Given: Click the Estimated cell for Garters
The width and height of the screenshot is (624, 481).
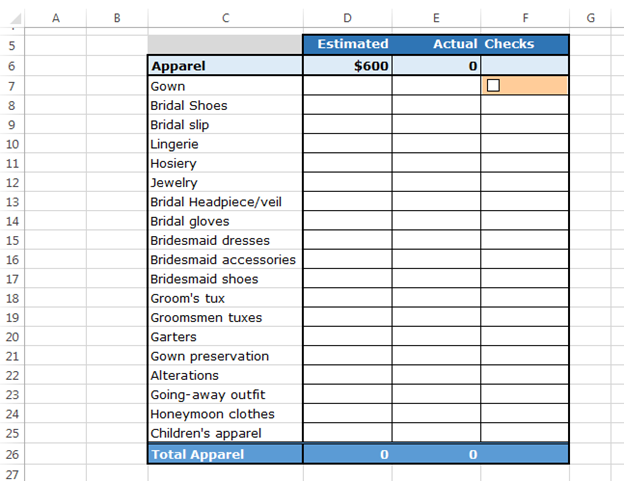Looking at the screenshot, I should pos(347,337).
